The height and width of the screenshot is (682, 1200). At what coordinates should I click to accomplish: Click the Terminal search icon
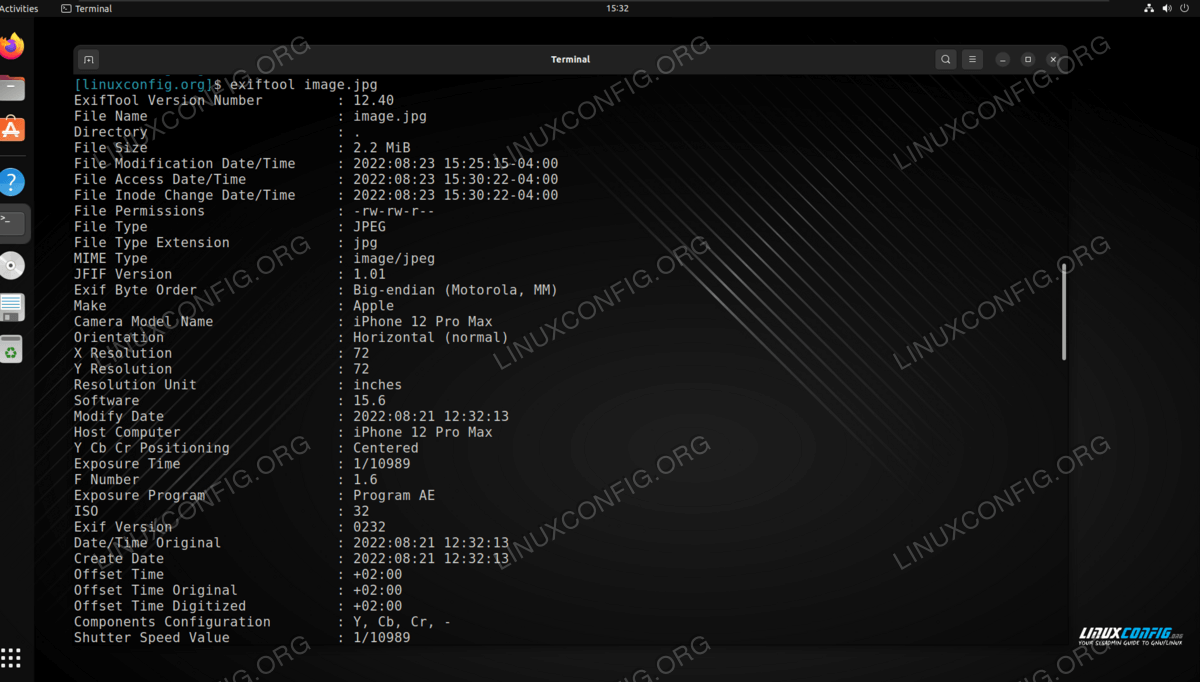(945, 60)
